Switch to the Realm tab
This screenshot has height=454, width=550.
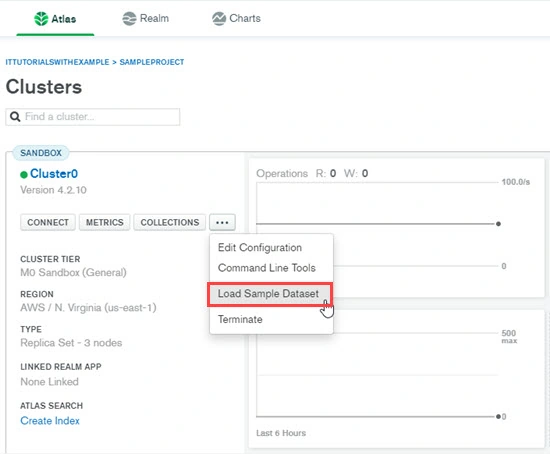coord(146,18)
